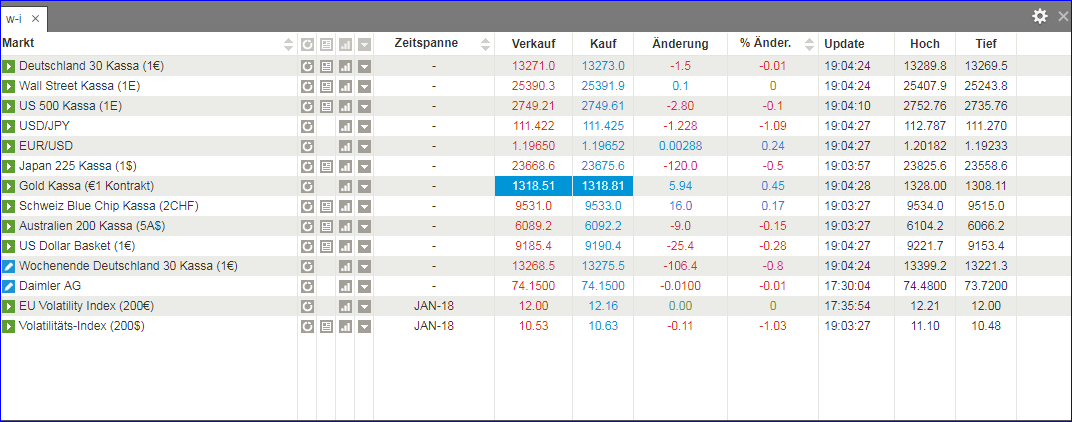Click the chart icon for Volatilitäts-Index
Screen dimensions: 1072x422
[x=345, y=326]
